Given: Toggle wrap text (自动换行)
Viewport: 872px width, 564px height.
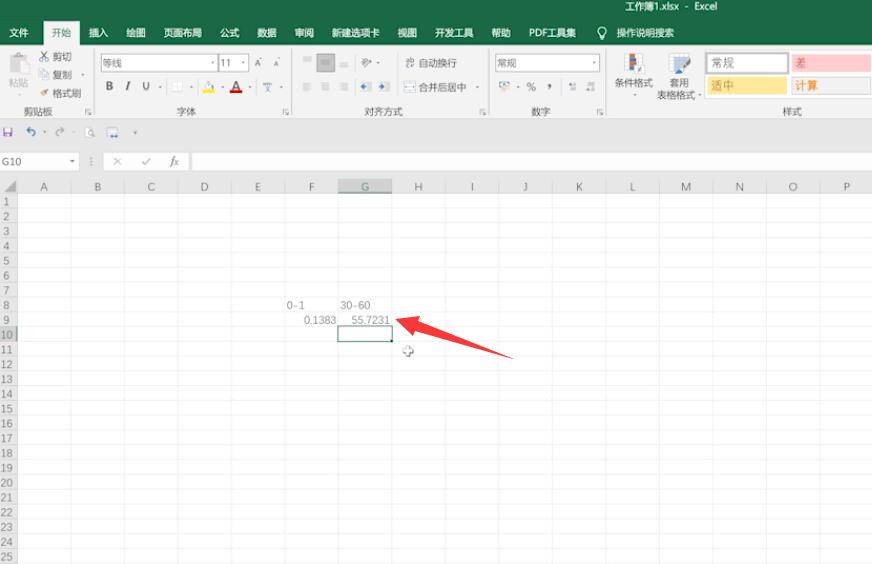Looking at the screenshot, I should [x=430, y=63].
